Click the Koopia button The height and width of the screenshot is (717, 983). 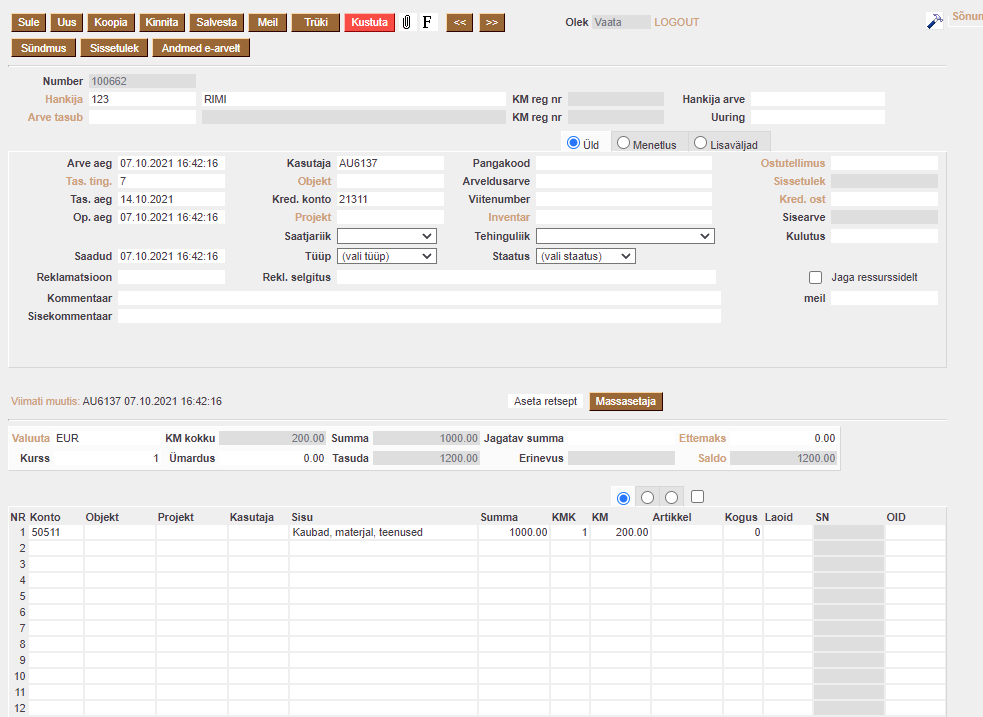pyautogui.click(x=111, y=23)
